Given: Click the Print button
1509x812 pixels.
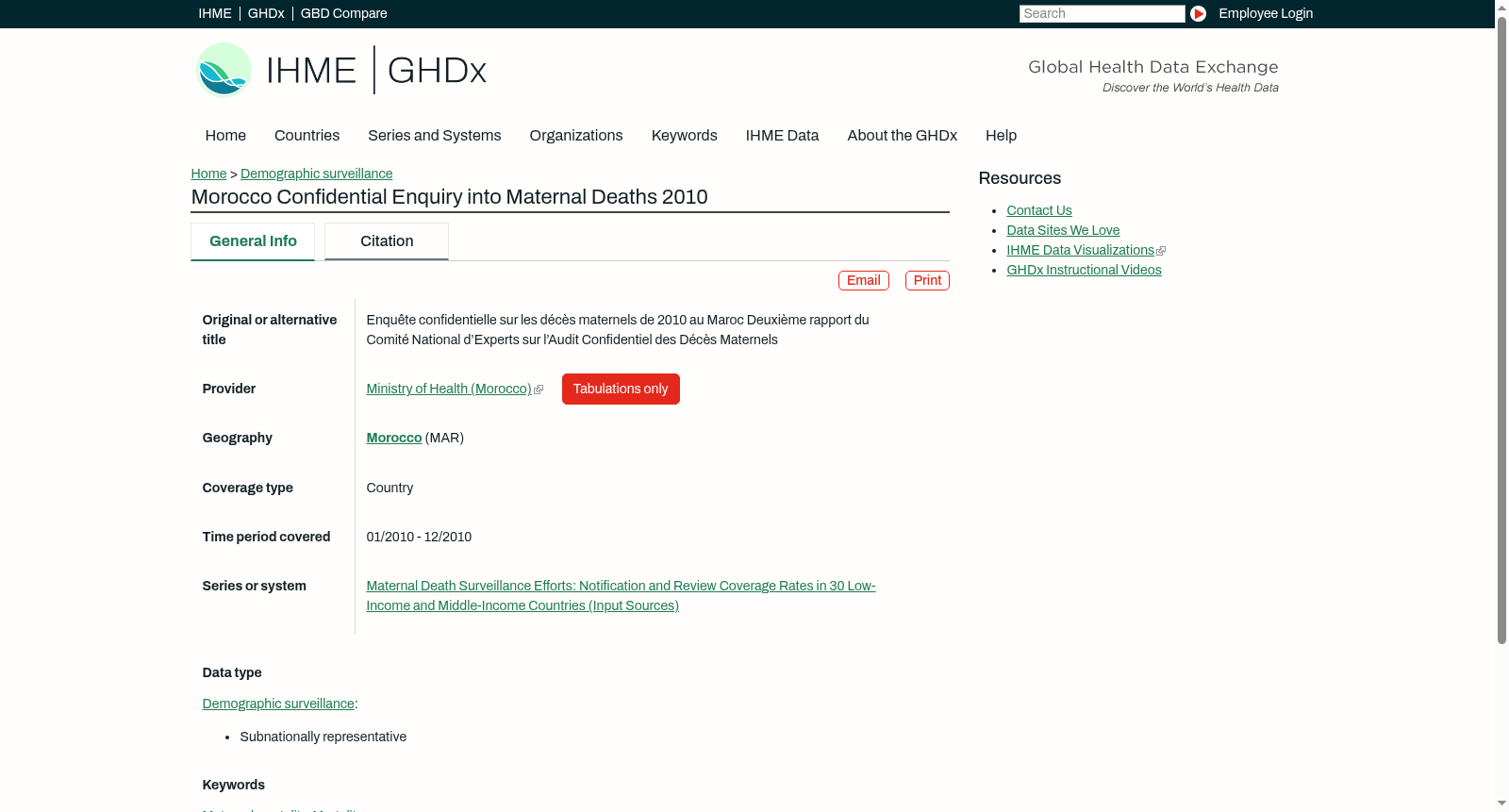Looking at the screenshot, I should pos(927,280).
